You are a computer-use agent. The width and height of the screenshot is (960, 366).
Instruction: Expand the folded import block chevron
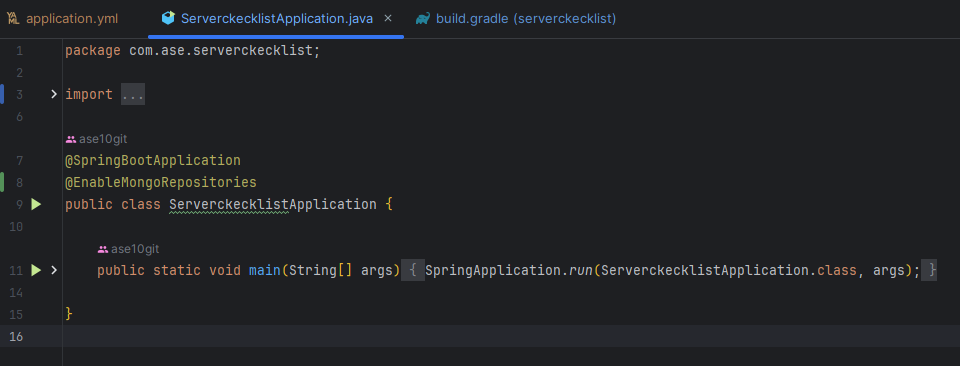53,94
